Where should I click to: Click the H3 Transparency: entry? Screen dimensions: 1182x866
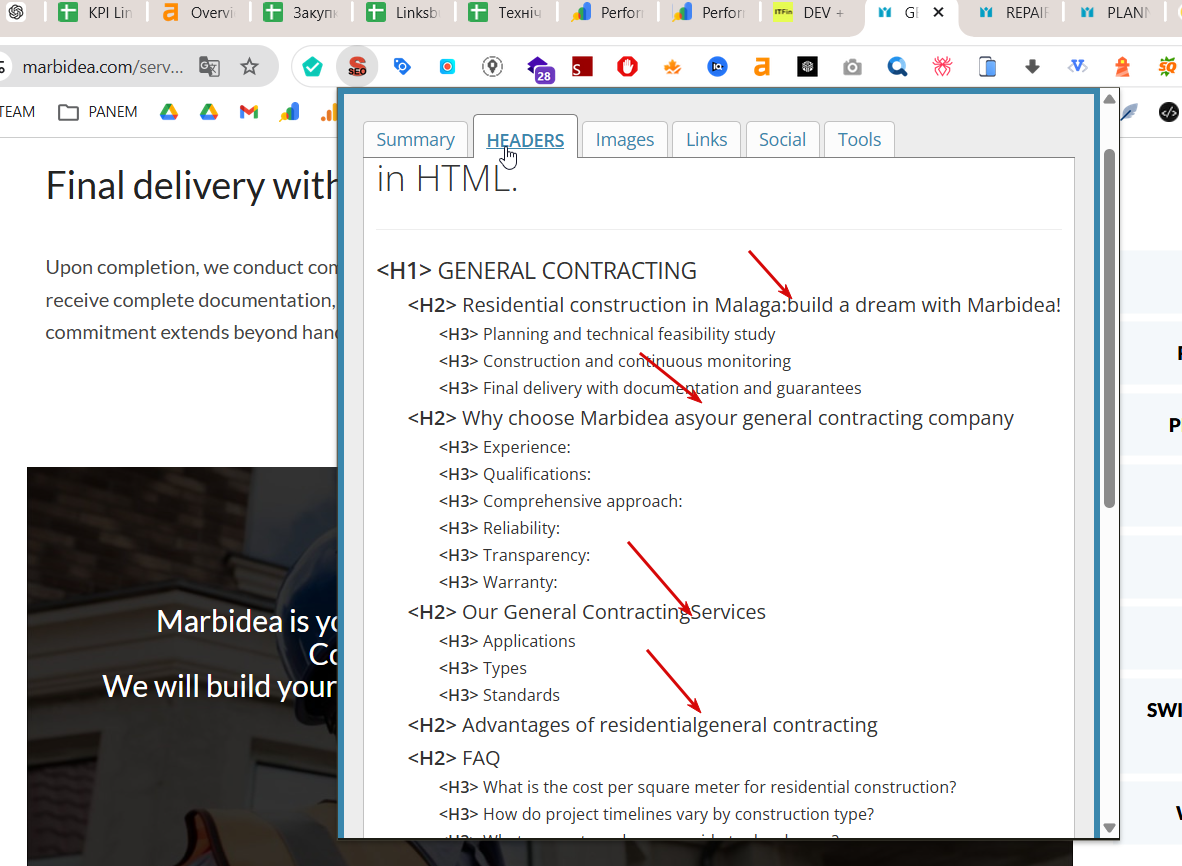(x=514, y=556)
